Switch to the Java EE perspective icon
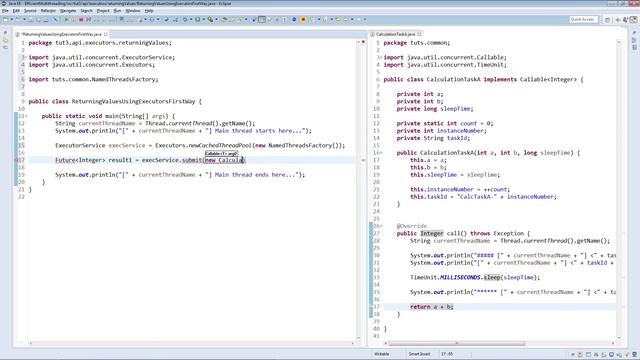The width and height of the screenshot is (640, 360). click(x=633, y=20)
